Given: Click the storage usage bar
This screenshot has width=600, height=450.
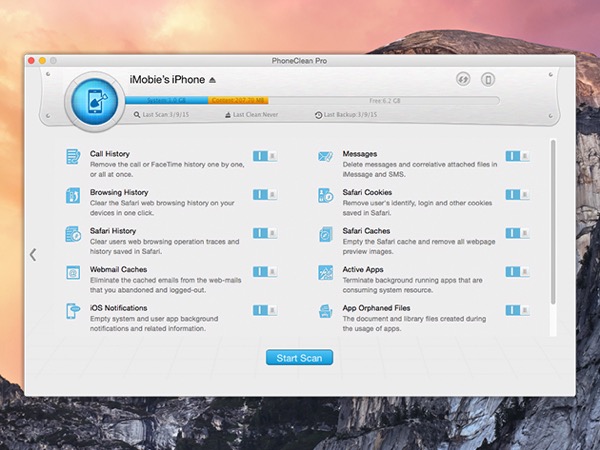Looking at the screenshot, I should 312,101.
